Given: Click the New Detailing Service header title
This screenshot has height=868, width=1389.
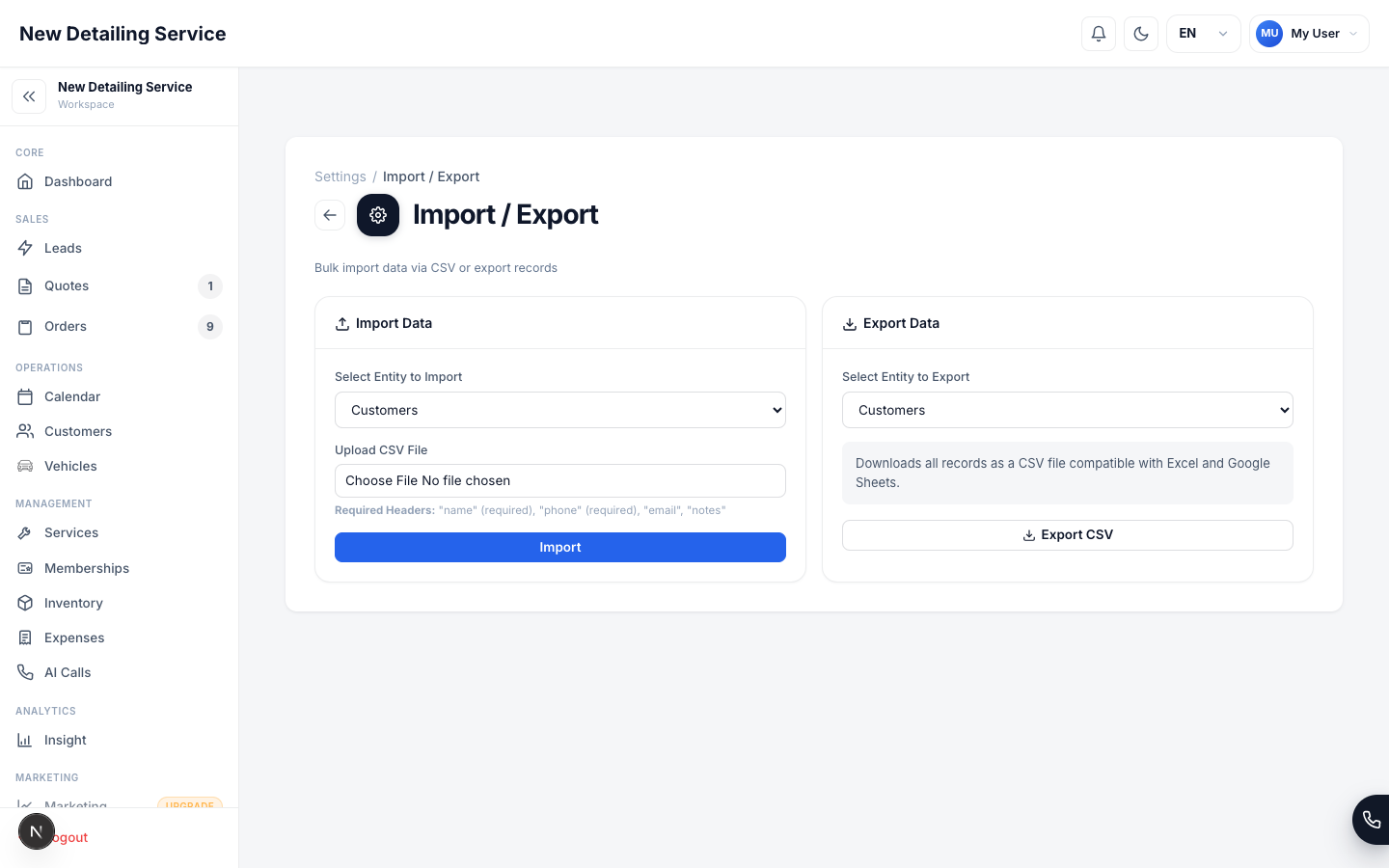Looking at the screenshot, I should tap(123, 34).
